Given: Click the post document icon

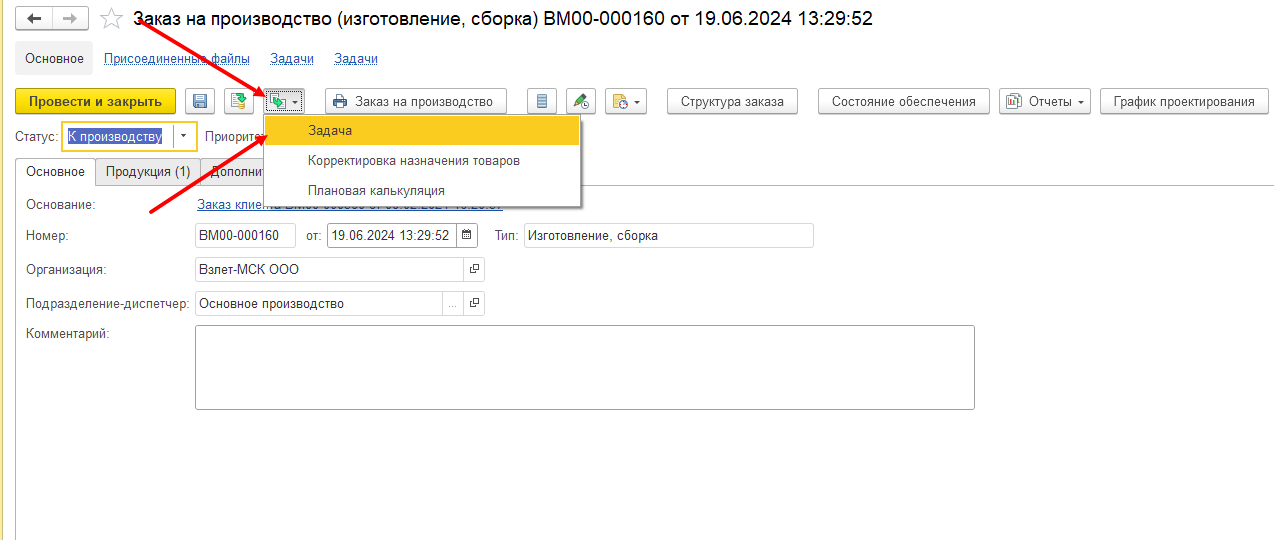Looking at the screenshot, I should coord(239,101).
